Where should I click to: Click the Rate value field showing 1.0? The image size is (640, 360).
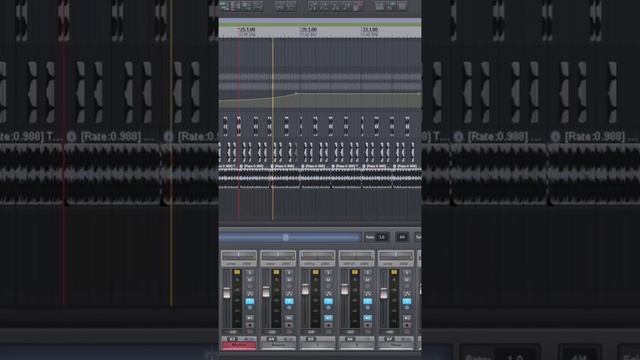(x=382, y=237)
